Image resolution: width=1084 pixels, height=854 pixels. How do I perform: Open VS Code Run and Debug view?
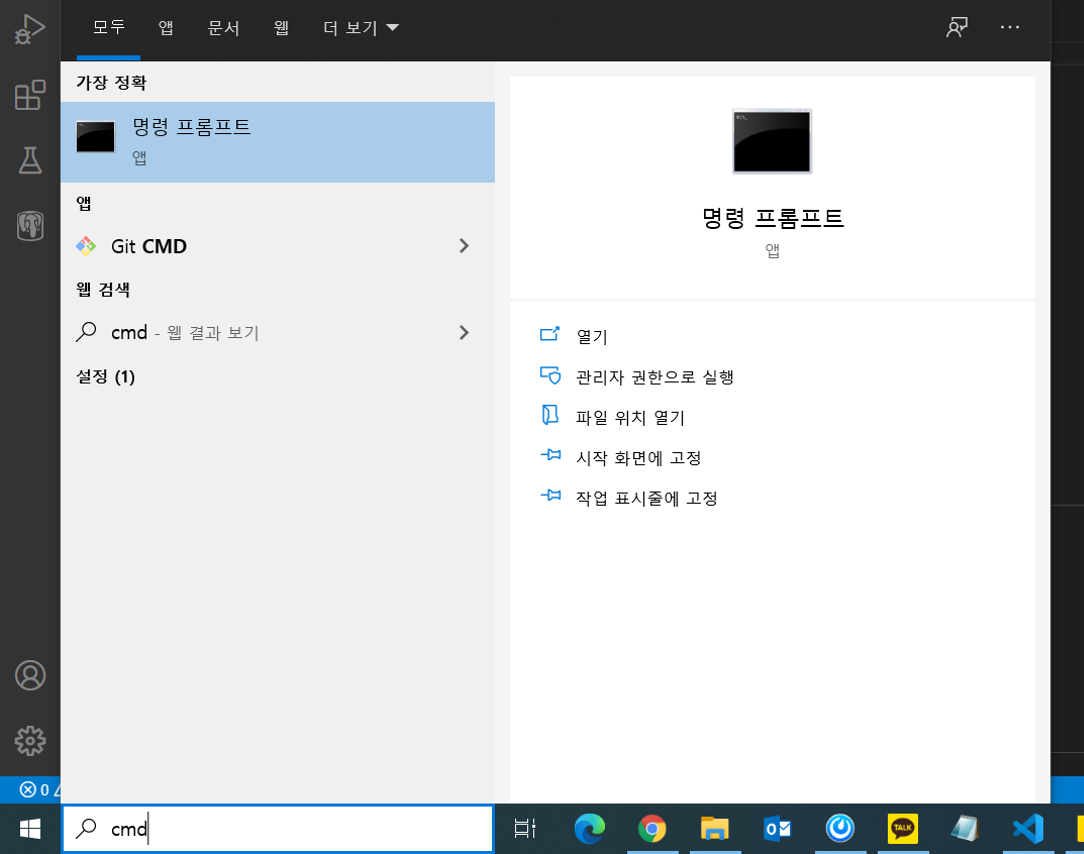(30, 30)
